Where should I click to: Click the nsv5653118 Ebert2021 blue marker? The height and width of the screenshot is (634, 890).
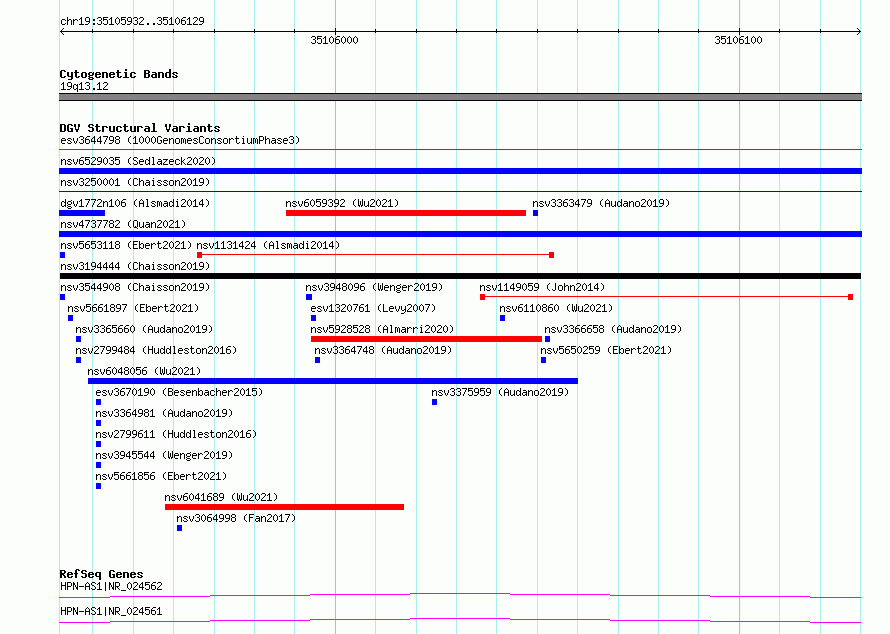pyautogui.click(x=62, y=255)
